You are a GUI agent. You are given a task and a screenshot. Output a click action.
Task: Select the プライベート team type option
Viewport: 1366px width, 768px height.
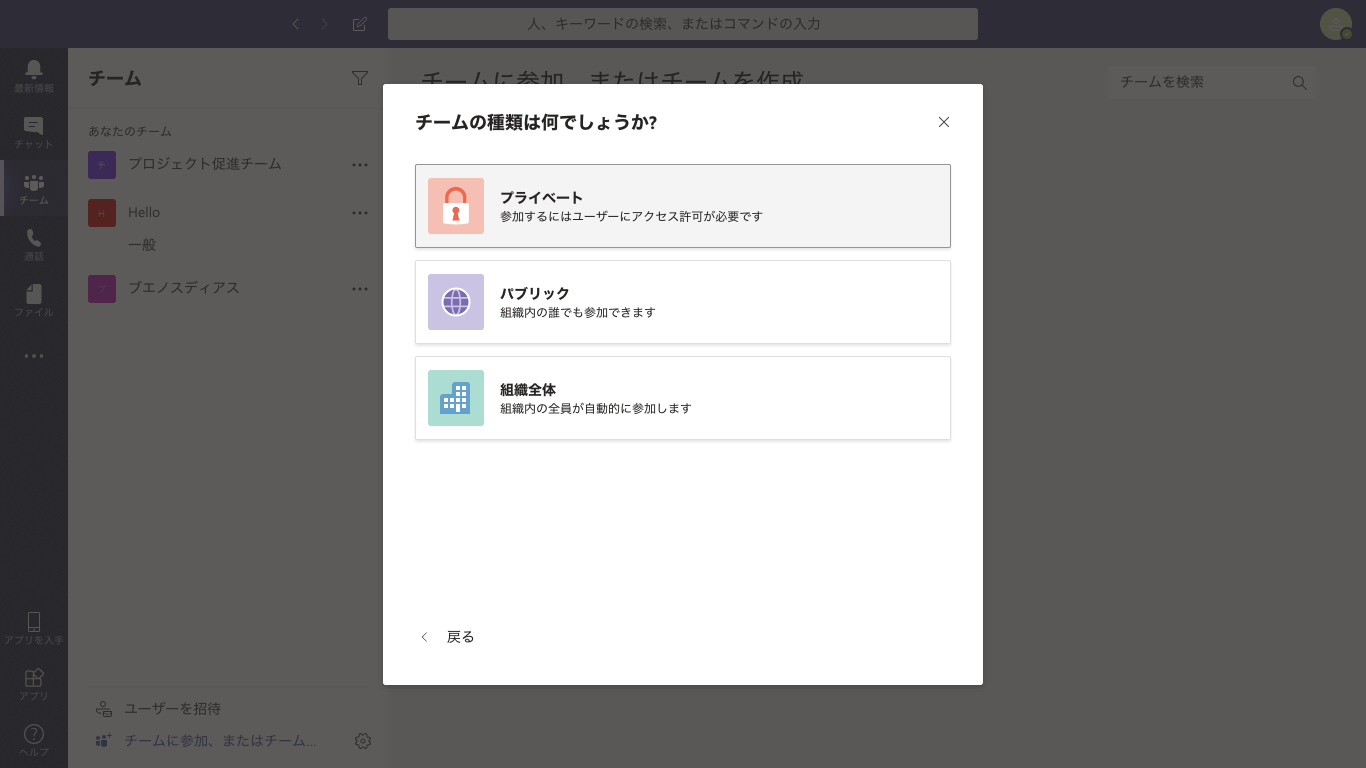682,206
